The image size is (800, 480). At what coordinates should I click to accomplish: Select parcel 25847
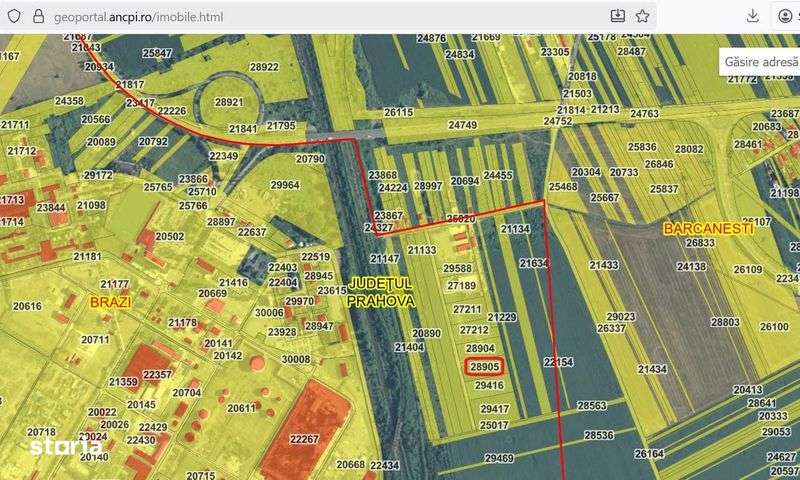(x=157, y=53)
